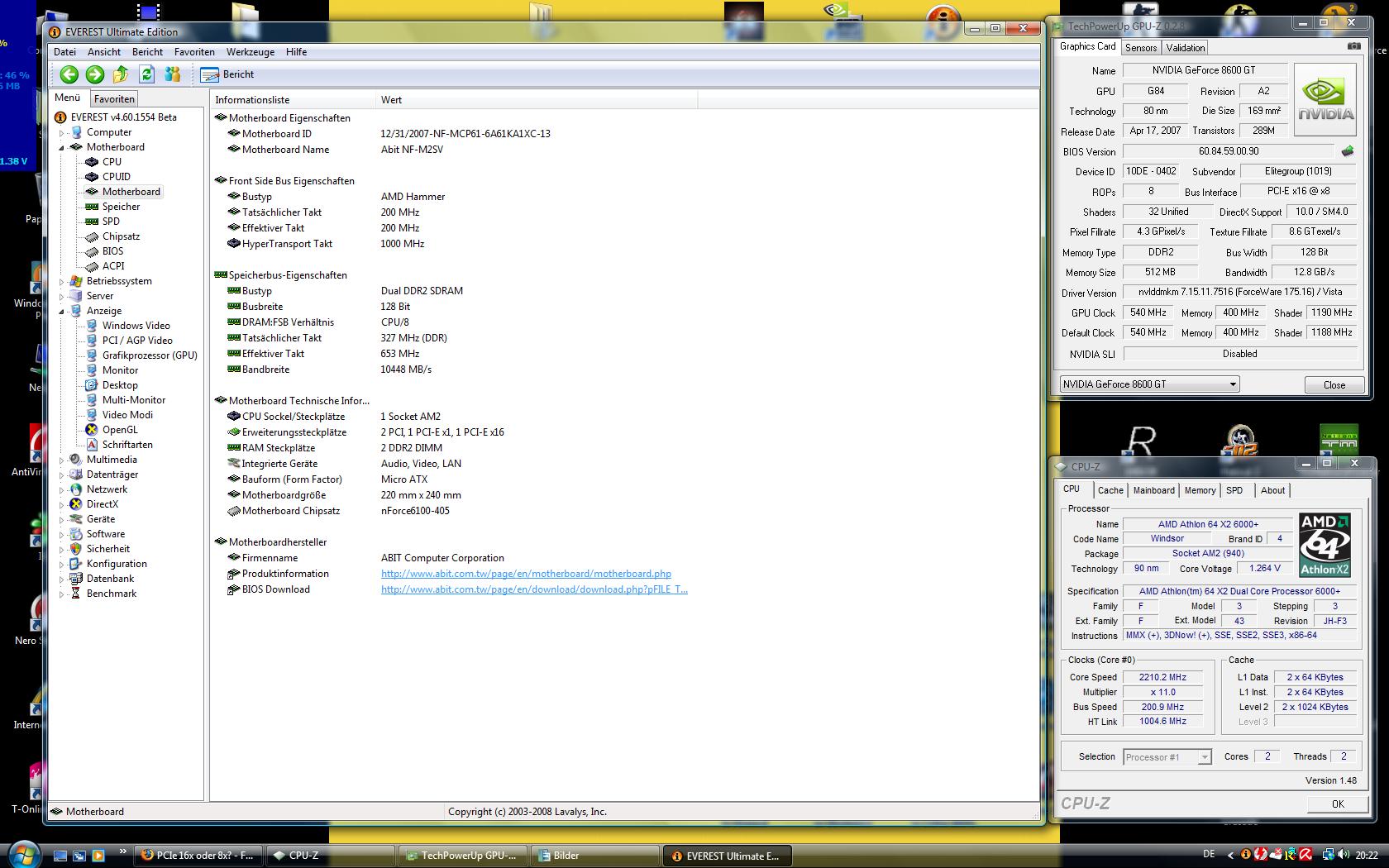
Task: Click the taskbar clock showing 20:22
Action: (1367, 856)
